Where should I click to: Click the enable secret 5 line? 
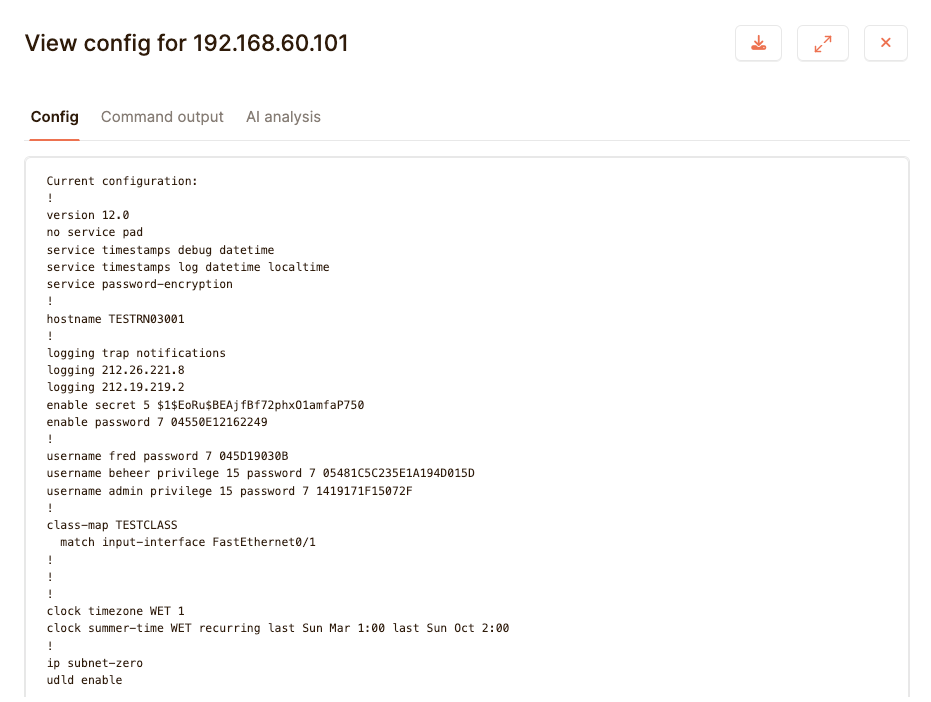coord(205,405)
